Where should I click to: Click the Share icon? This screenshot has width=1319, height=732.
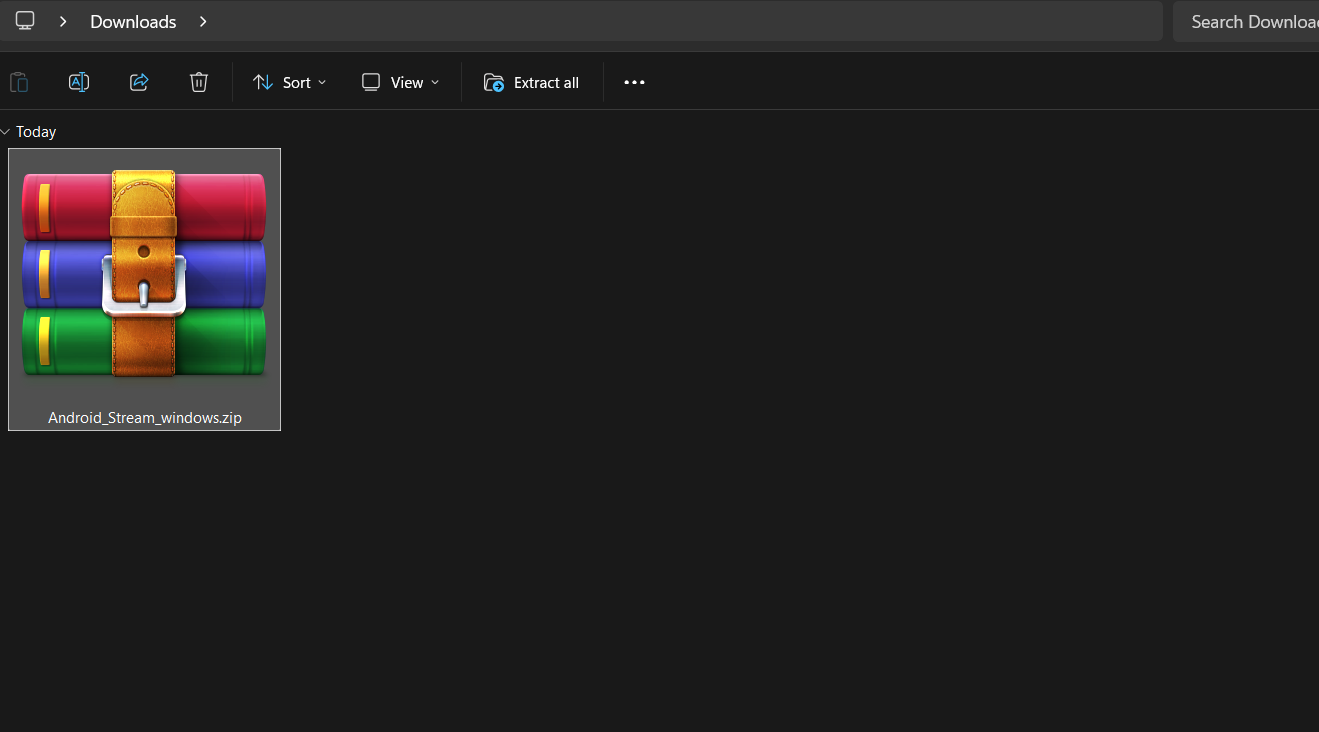coord(138,82)
